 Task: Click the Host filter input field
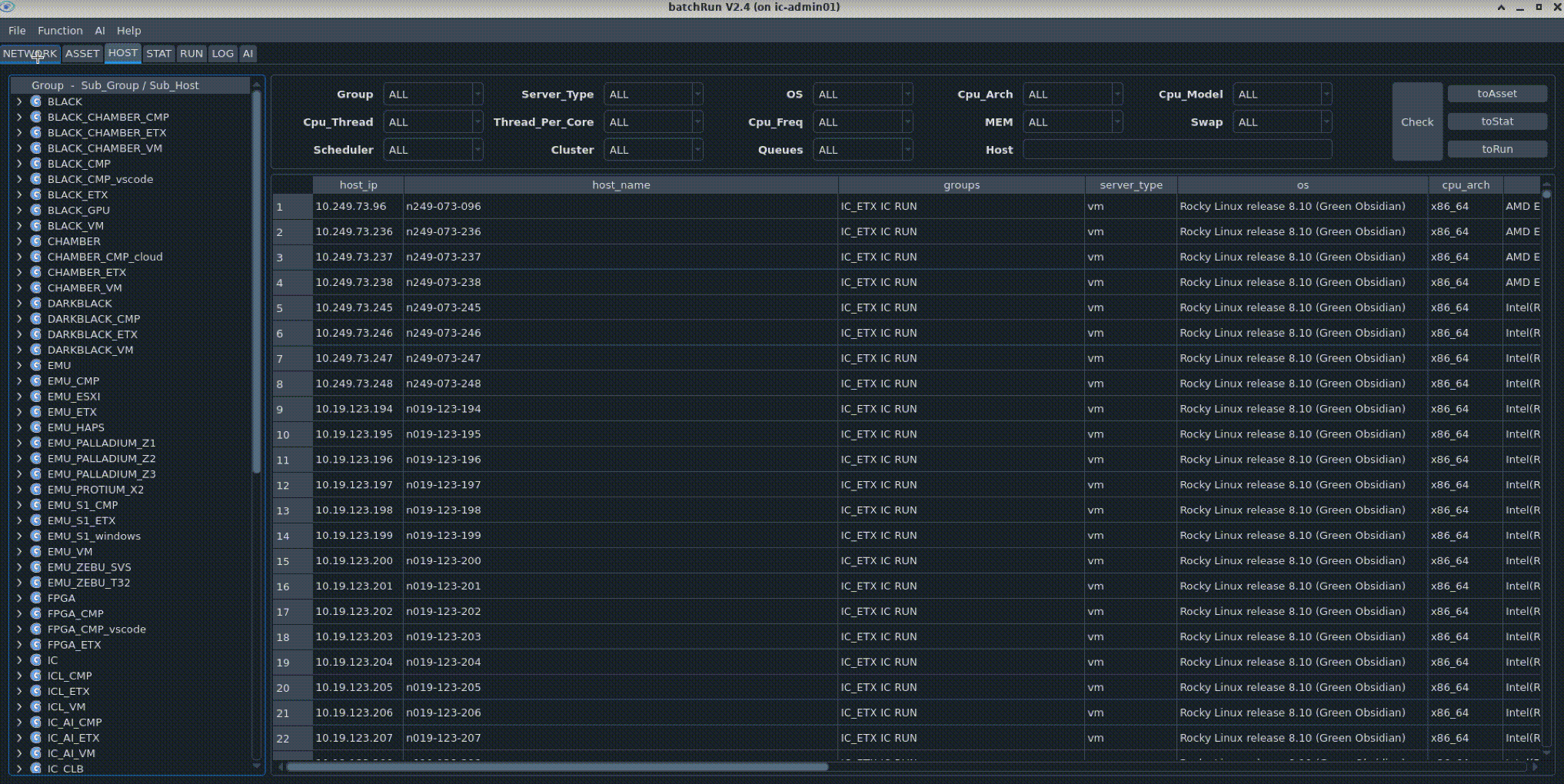(1177, 150)
